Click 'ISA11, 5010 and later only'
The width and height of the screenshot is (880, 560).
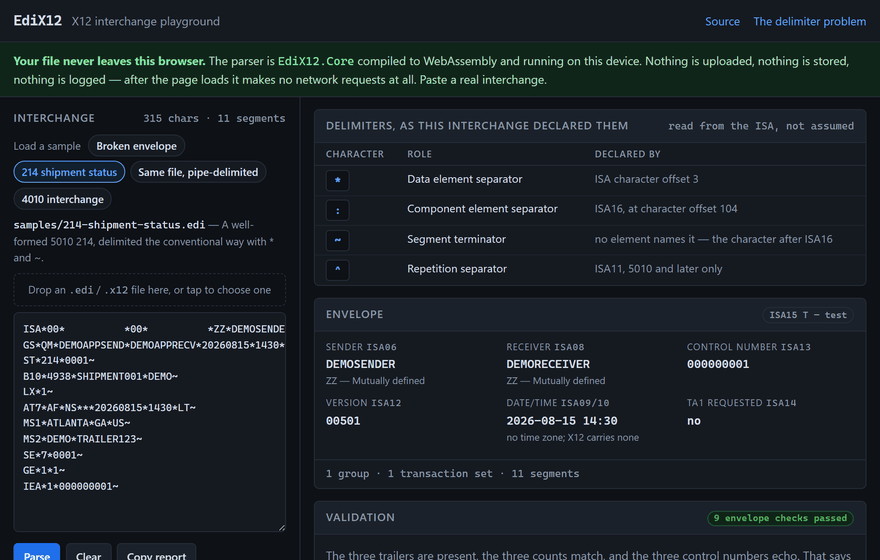658,269
